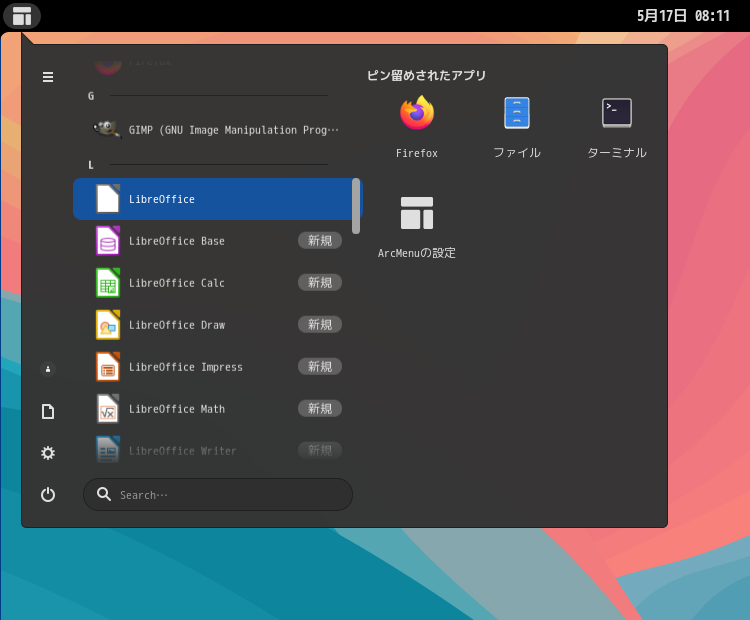Click 新規 beside LibreOffice Writer
Viewport: 750px width, 620px height.
[x=320, y=450]
